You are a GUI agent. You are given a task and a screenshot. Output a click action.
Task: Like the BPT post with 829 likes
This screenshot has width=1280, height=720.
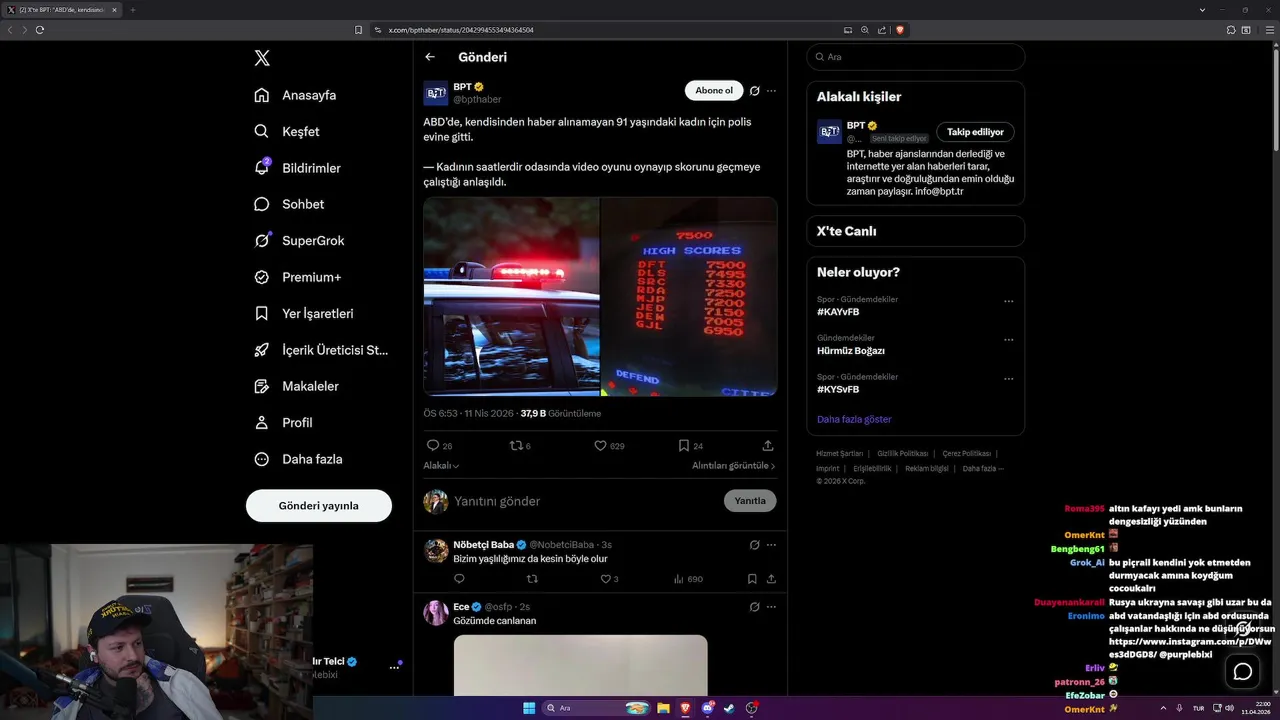(x=609, y=445)
